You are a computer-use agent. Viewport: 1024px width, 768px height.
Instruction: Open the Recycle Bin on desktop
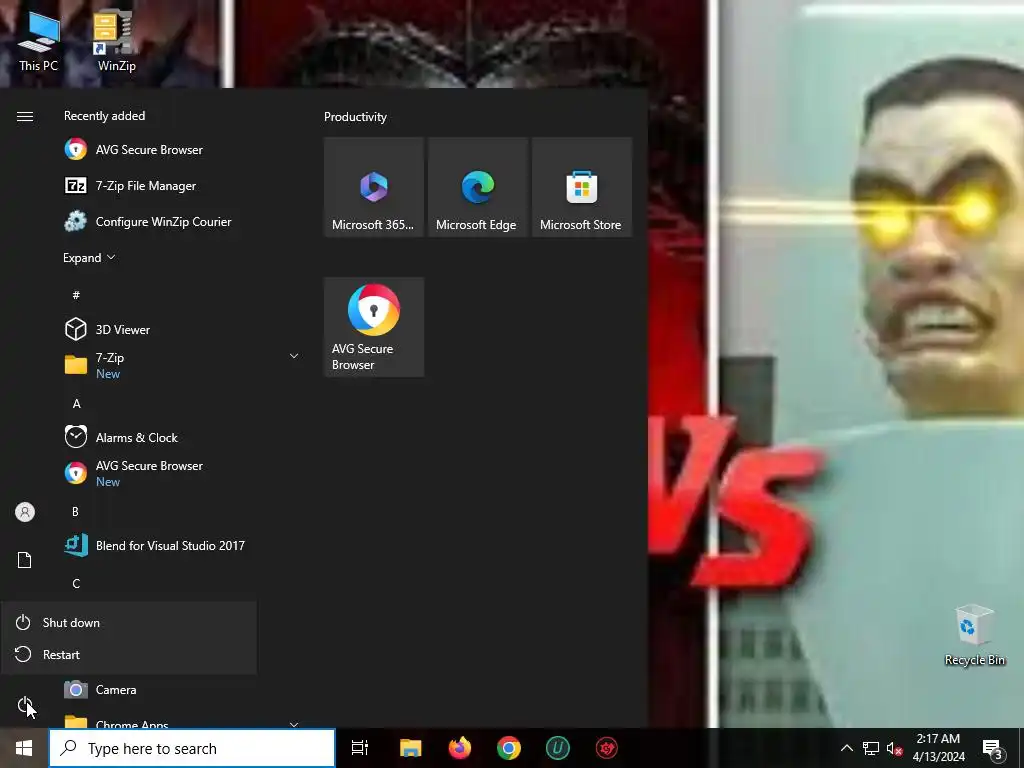[x=974, y=635]
